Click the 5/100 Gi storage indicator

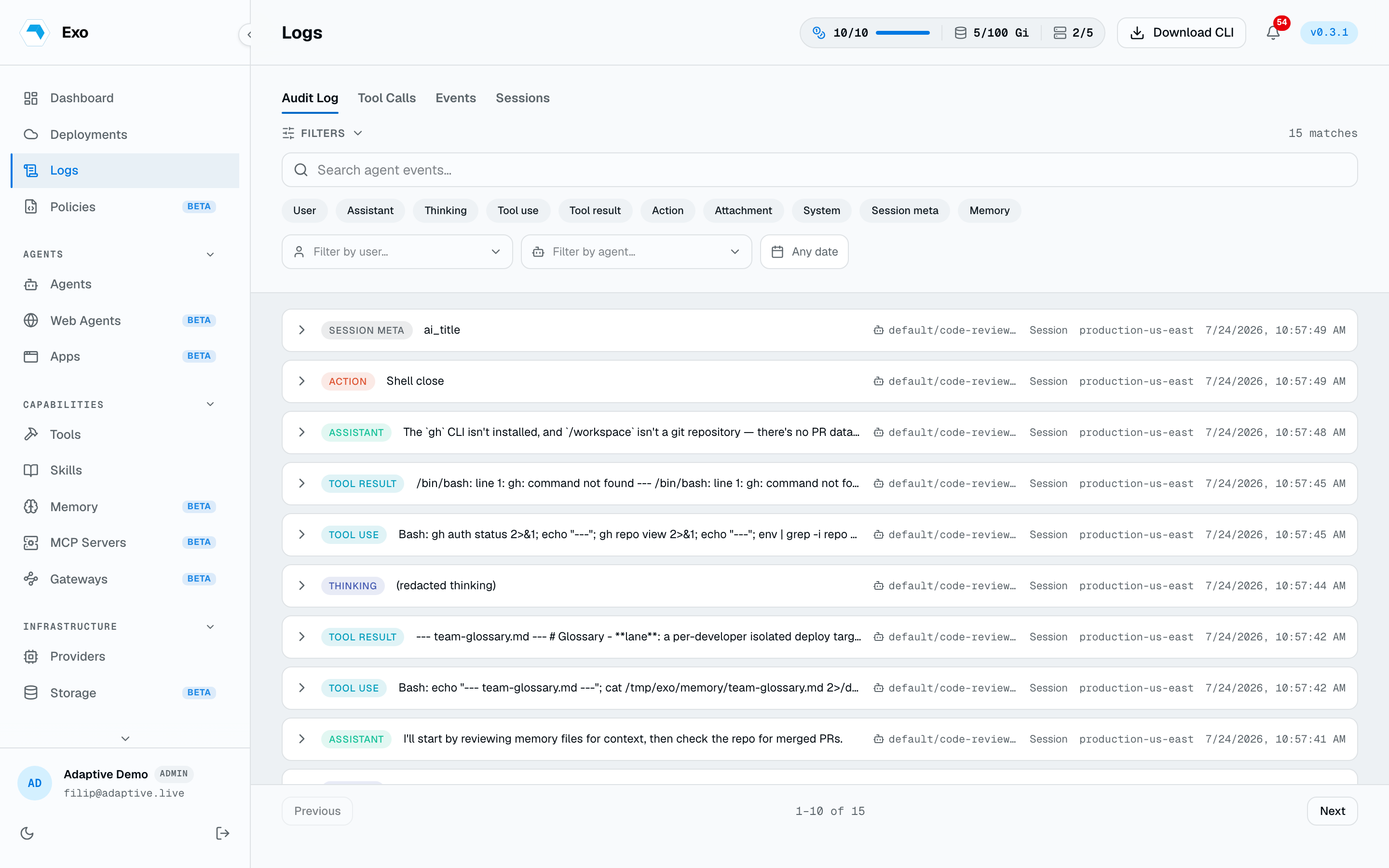click(x=992, y=33)
